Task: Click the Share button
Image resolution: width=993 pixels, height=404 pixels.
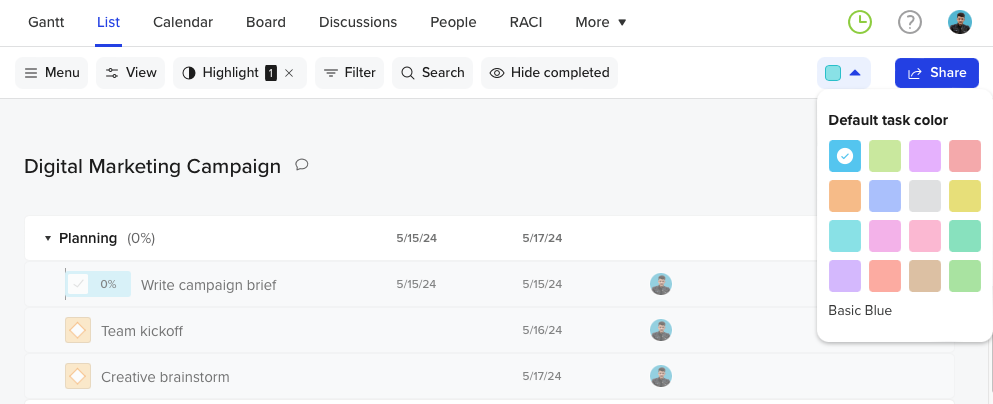Action: (x=936, y=73)
